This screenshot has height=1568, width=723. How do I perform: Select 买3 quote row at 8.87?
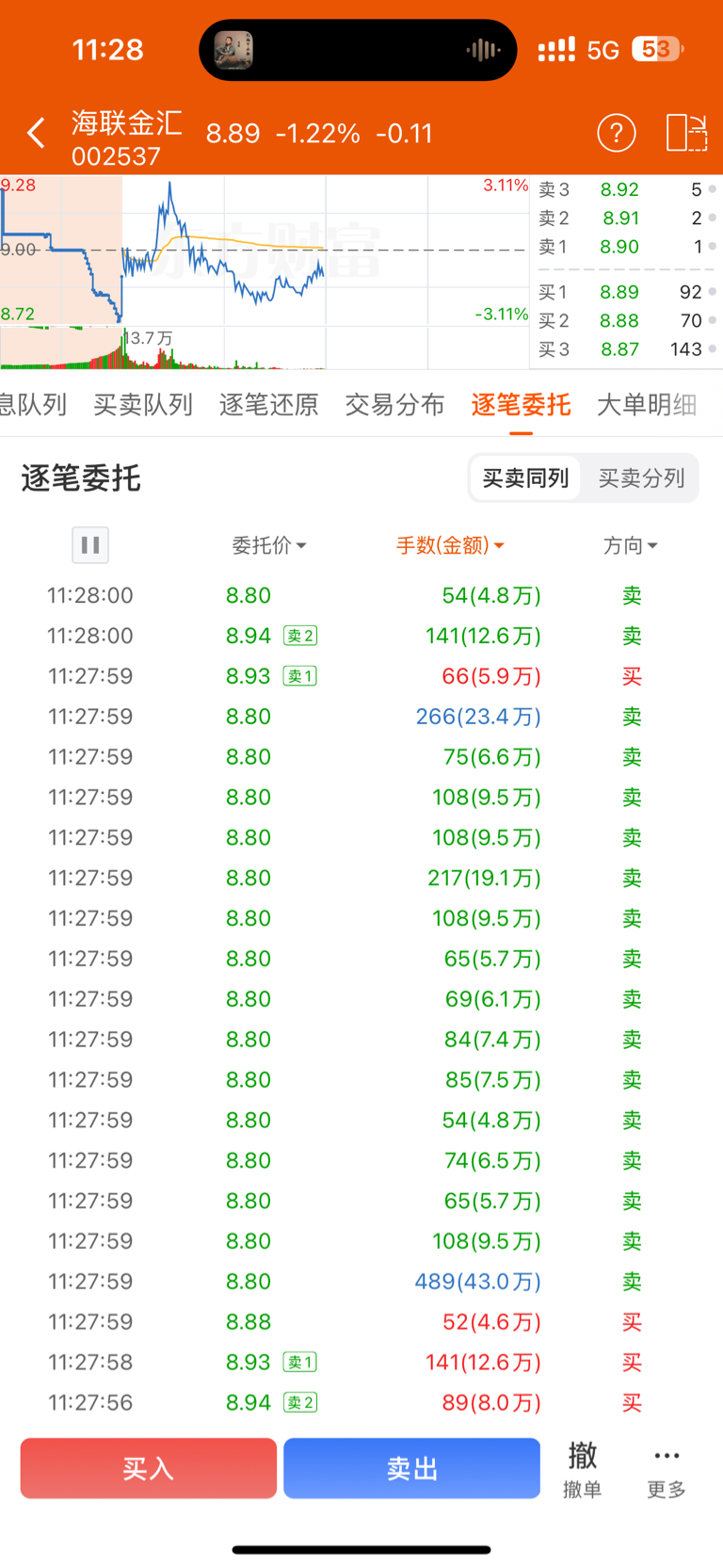pos(626,348)
